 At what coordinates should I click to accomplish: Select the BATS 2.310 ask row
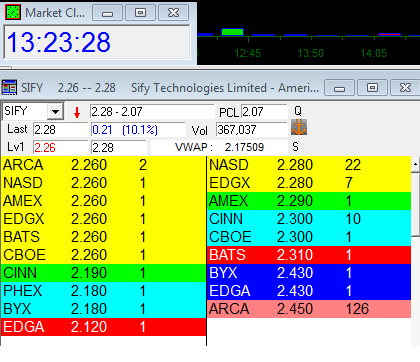[x=309, y=255]
